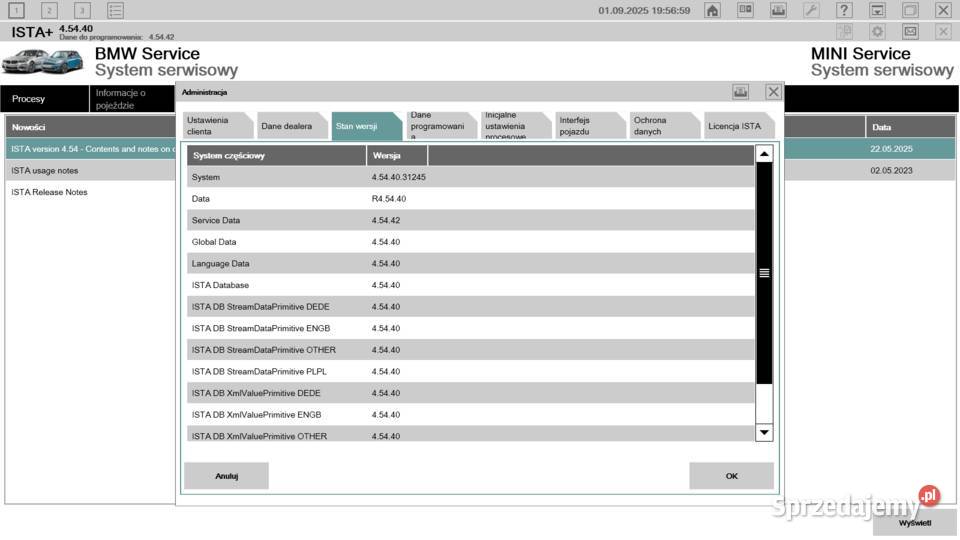The image size is (960, 540).
Task: Switch to Interfejs pojazdu tab
Action: point(590,126)
